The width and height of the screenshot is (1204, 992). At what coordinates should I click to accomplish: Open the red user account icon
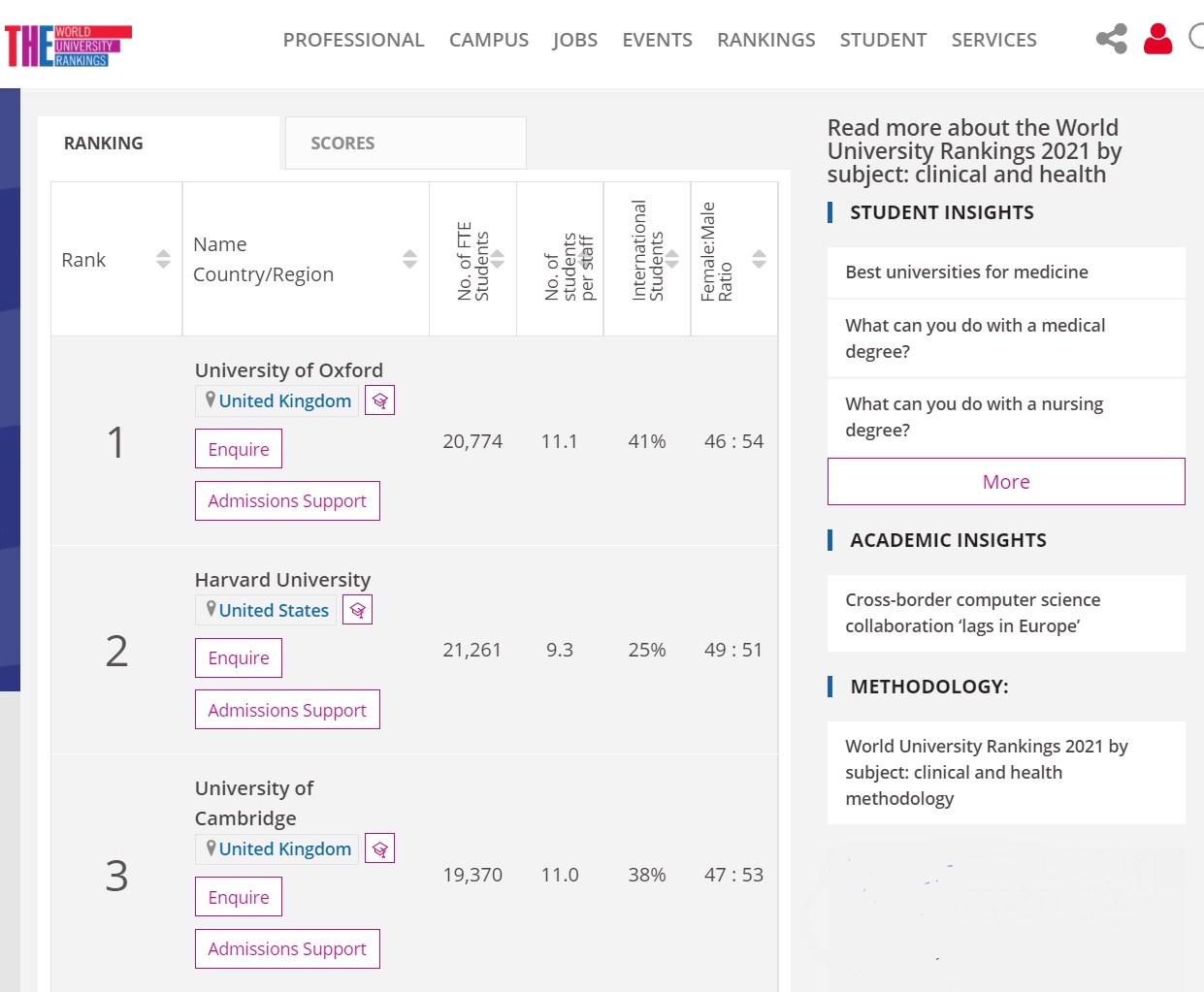point(1157,39)
